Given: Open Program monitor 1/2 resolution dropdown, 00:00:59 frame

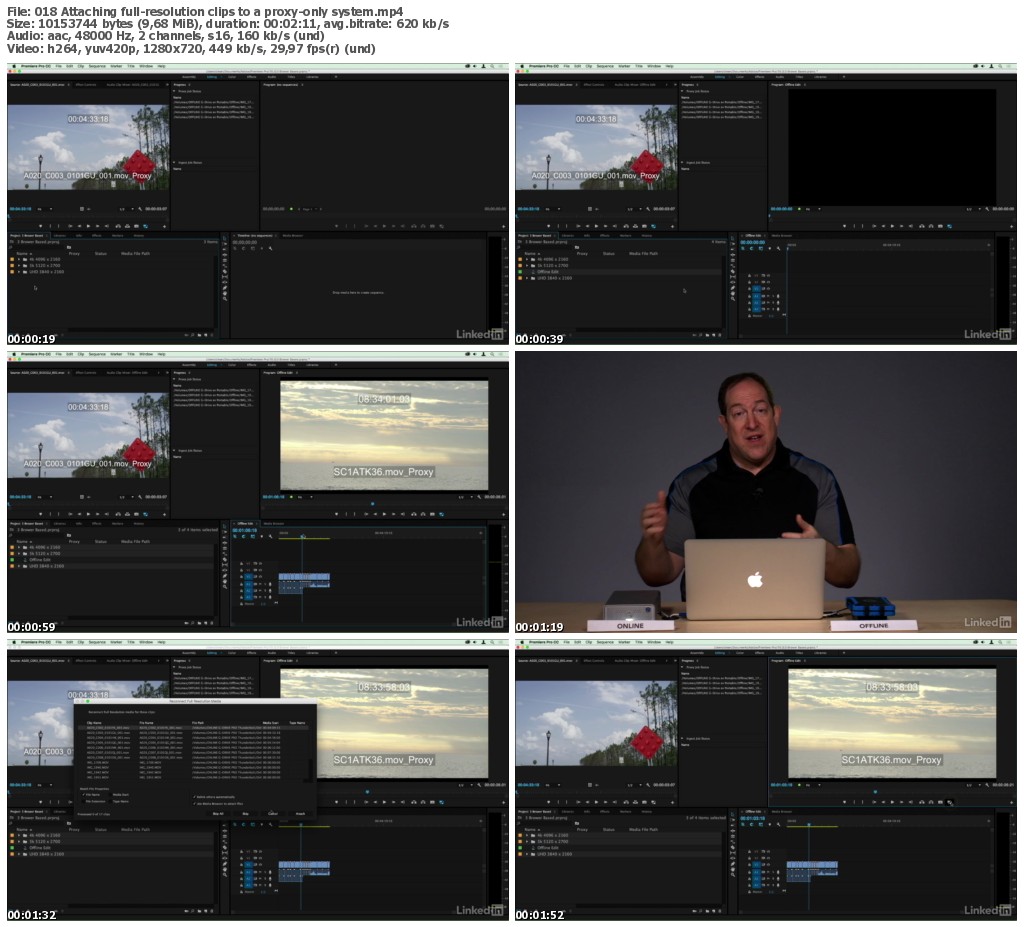Looking at the screenshot, I should (466, 497).
